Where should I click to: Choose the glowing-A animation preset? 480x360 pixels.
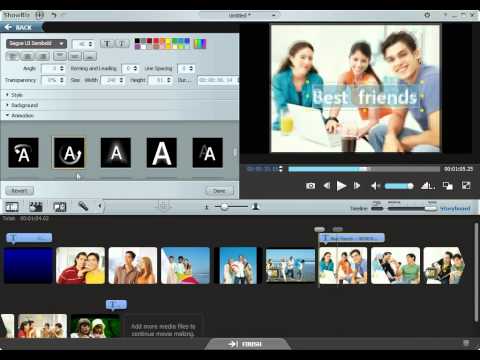click(x=116, y=153)
